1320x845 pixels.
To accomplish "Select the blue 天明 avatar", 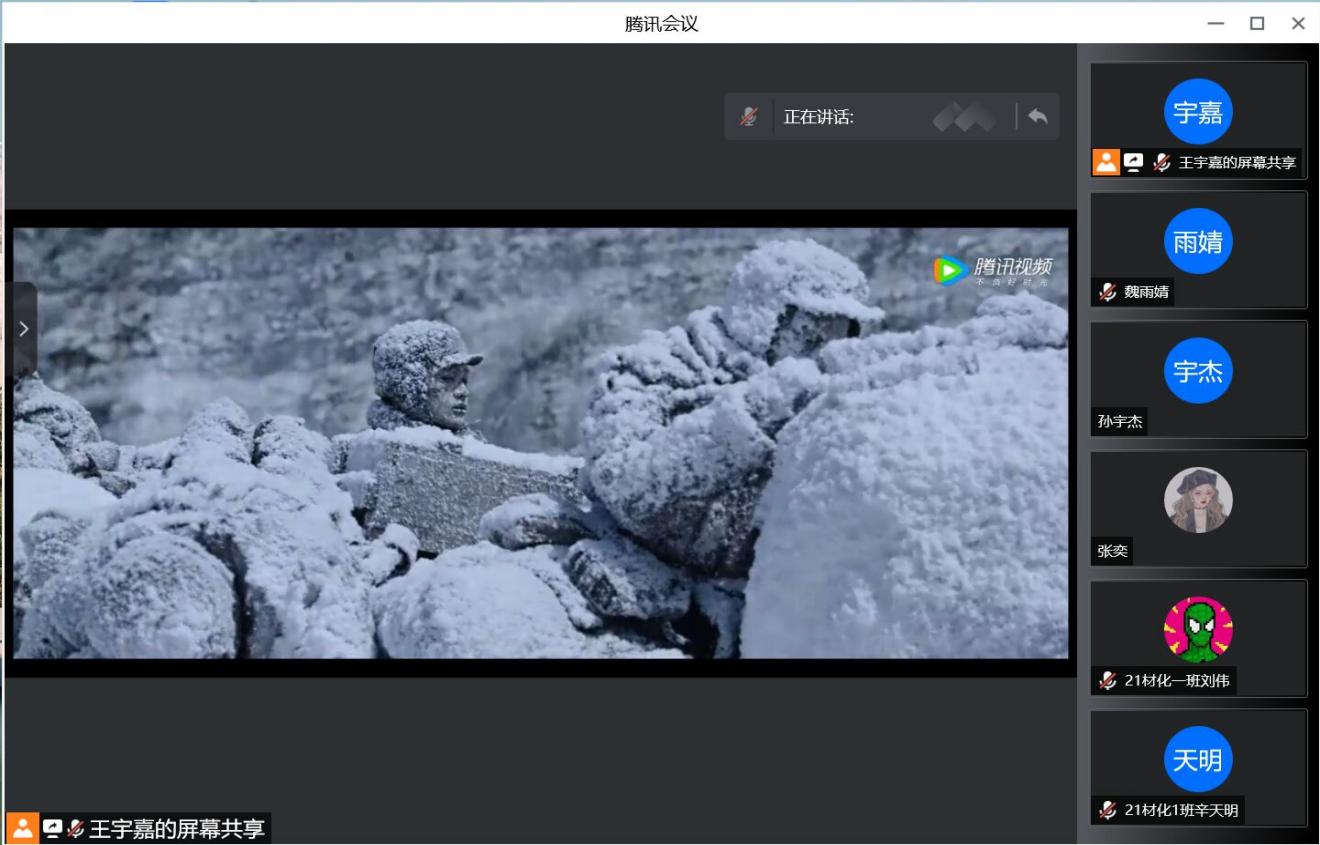I will (x=1198, y=760).
